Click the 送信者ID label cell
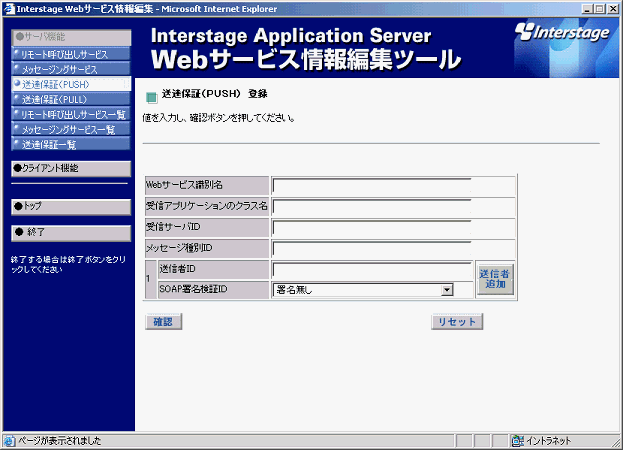623x450 pixels. click(x=214, y=270)
